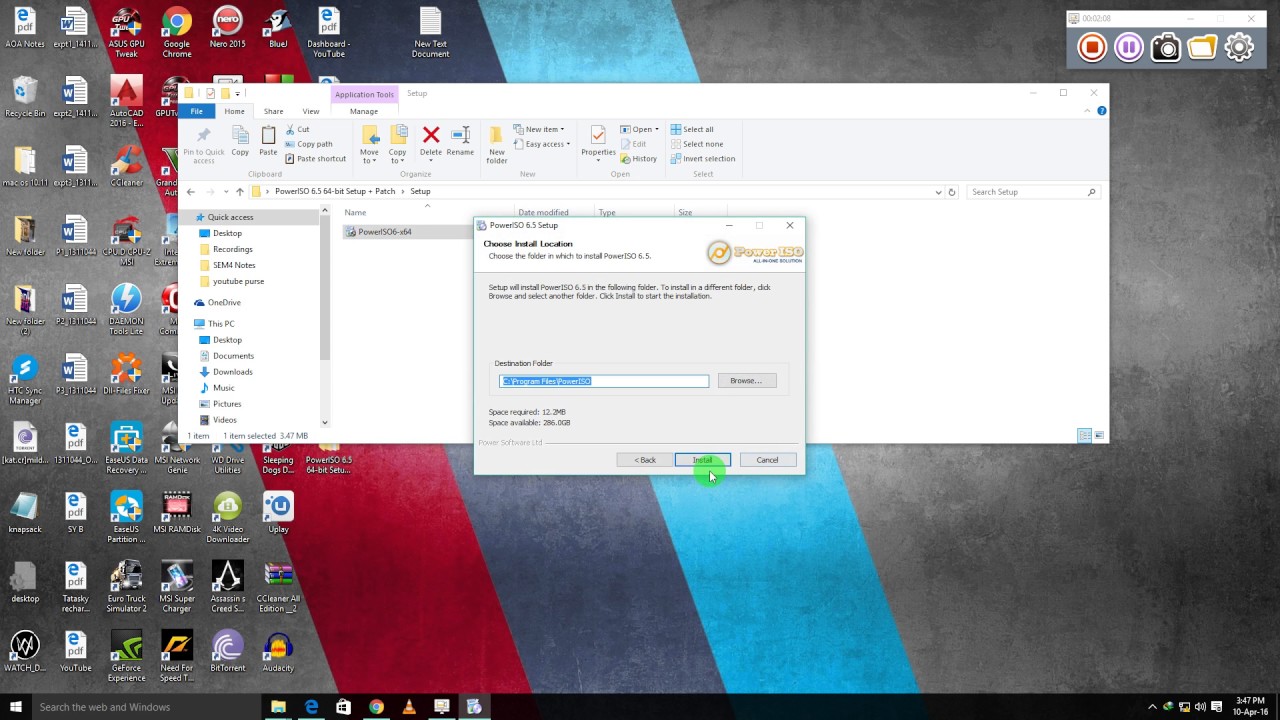This screenshot has width=1280, height=720.
Task: Open SEM4 Notes folder in navigation pane
Action: coord(234,265)
